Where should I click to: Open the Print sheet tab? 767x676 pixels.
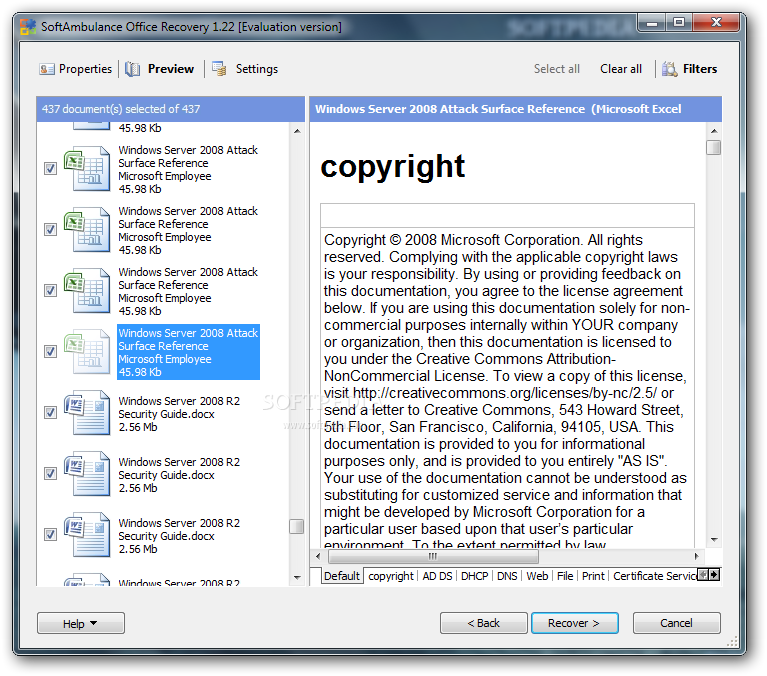tap(593, 576)
